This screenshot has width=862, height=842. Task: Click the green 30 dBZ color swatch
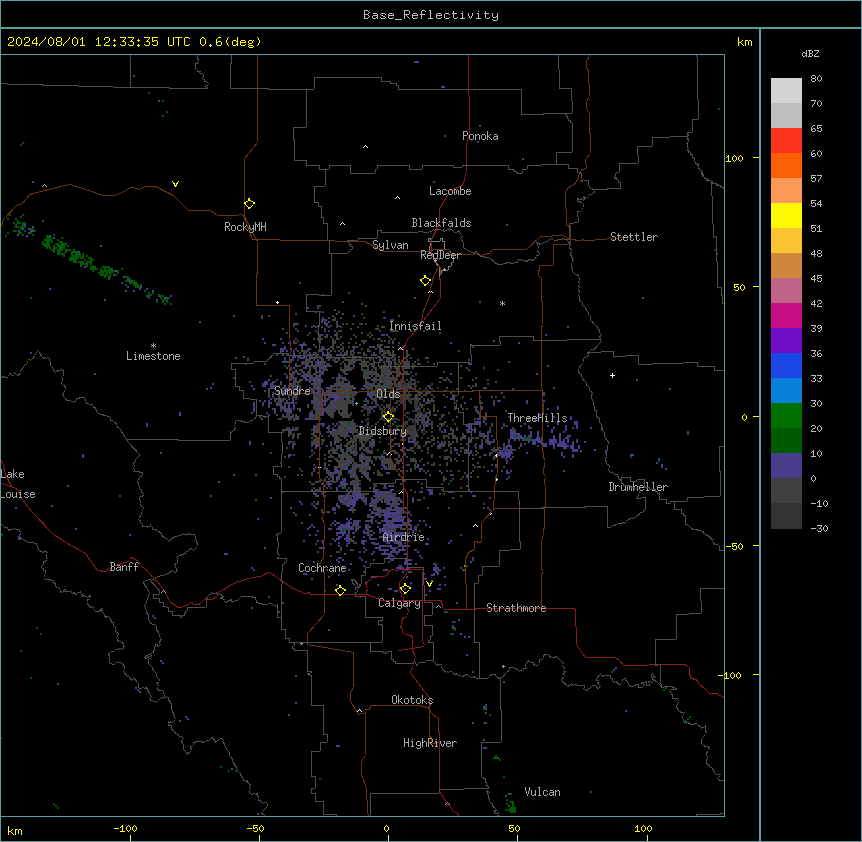pos(786,416)
